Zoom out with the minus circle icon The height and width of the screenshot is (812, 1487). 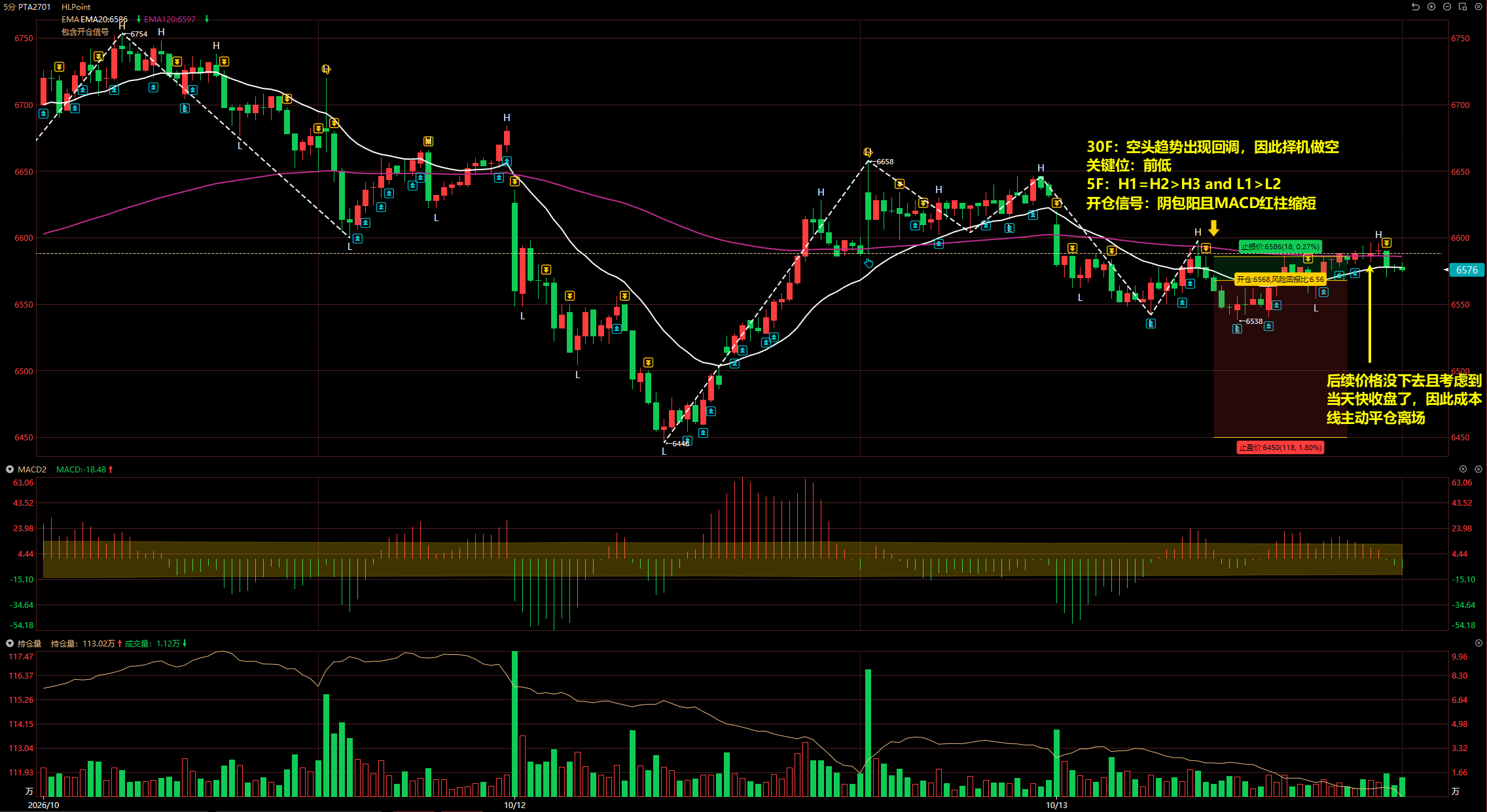[1447, 7]
